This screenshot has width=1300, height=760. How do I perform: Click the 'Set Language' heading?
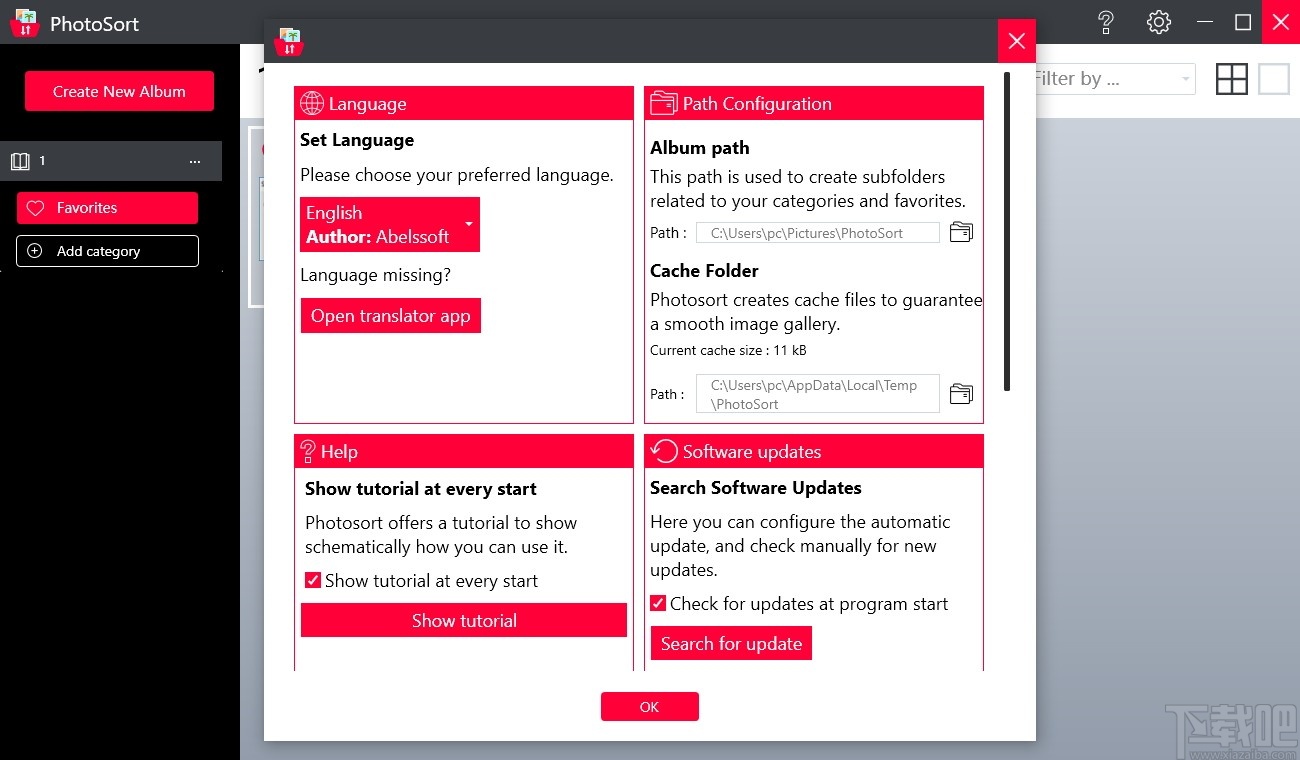pos(357,140)
